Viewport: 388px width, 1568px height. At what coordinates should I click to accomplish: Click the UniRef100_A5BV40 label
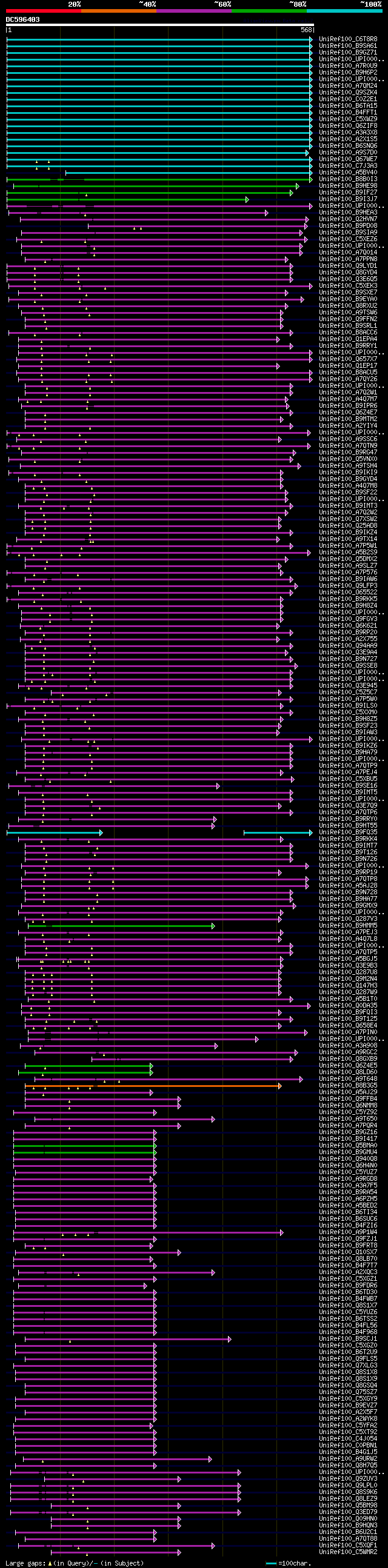348,173
